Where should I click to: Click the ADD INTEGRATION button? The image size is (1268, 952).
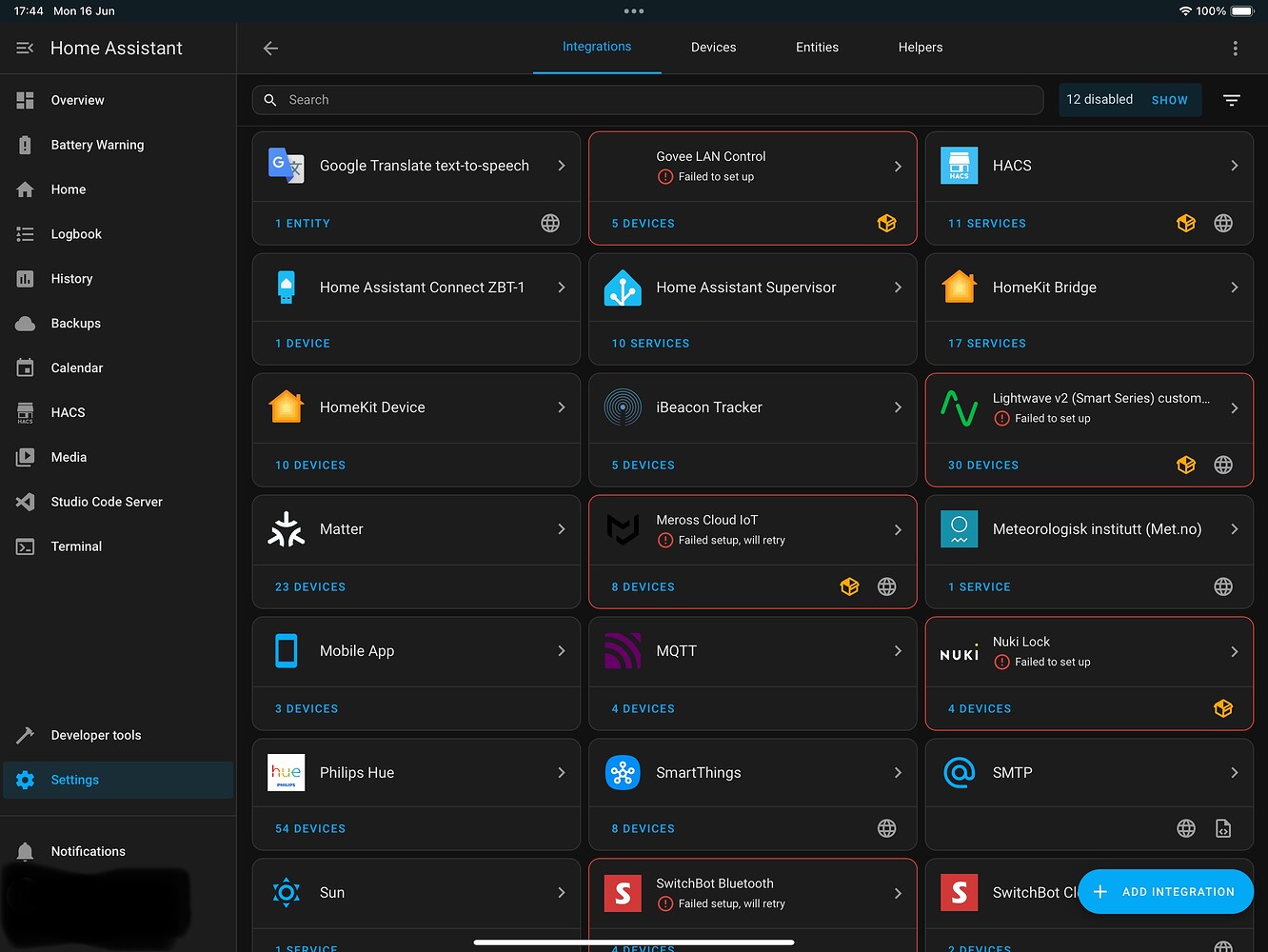click(1165, 892)
